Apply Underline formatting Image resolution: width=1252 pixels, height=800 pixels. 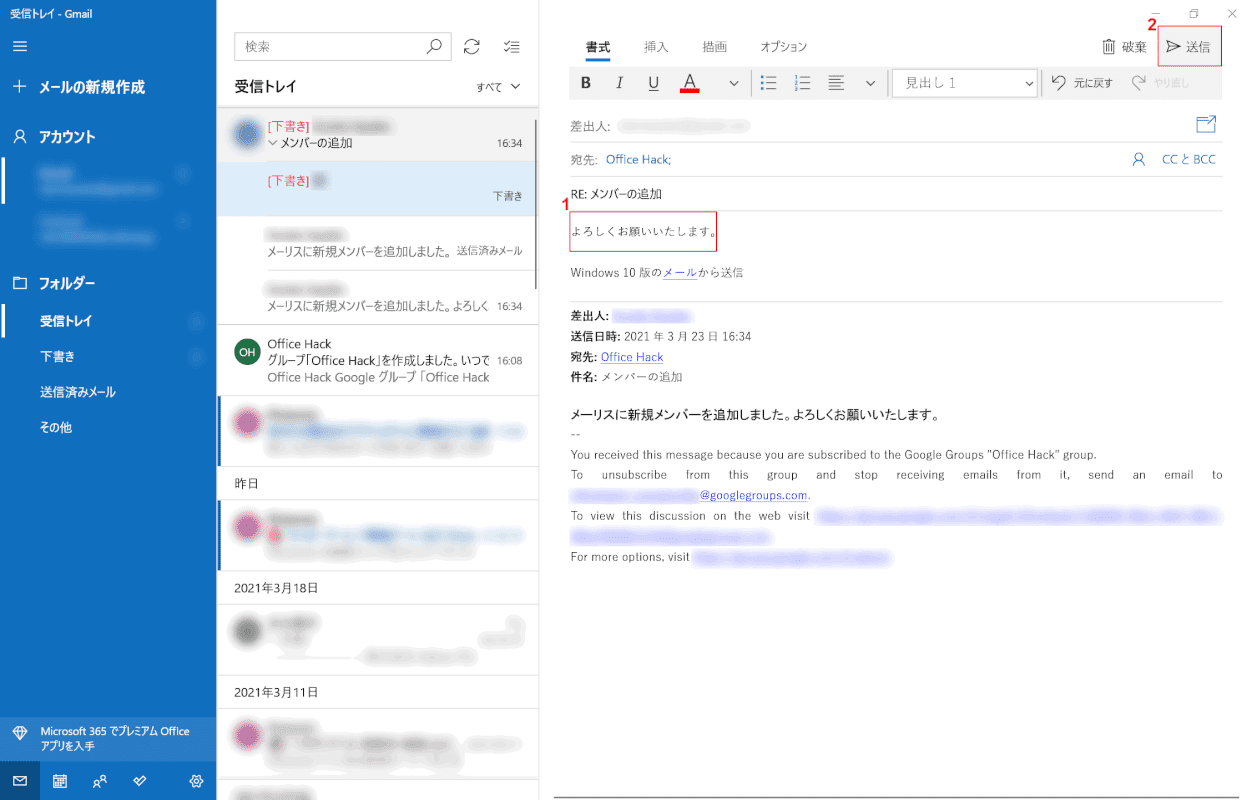point(654,83)
